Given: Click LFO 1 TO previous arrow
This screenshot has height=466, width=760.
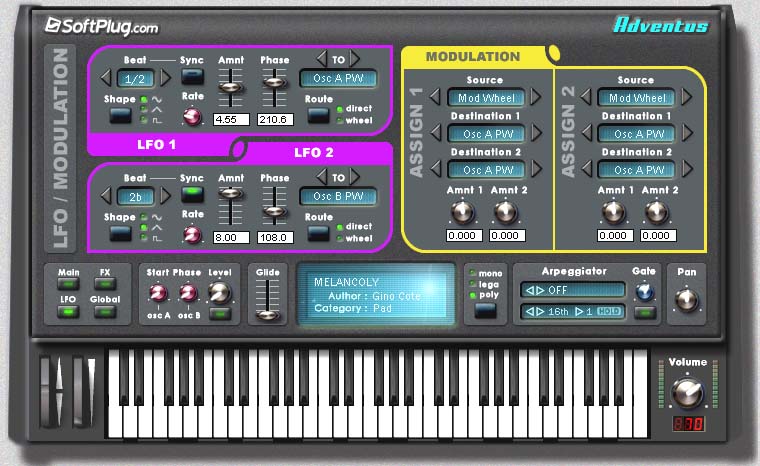Looking at the screenshot, I should pyautogui.click(x=321, y=59).
